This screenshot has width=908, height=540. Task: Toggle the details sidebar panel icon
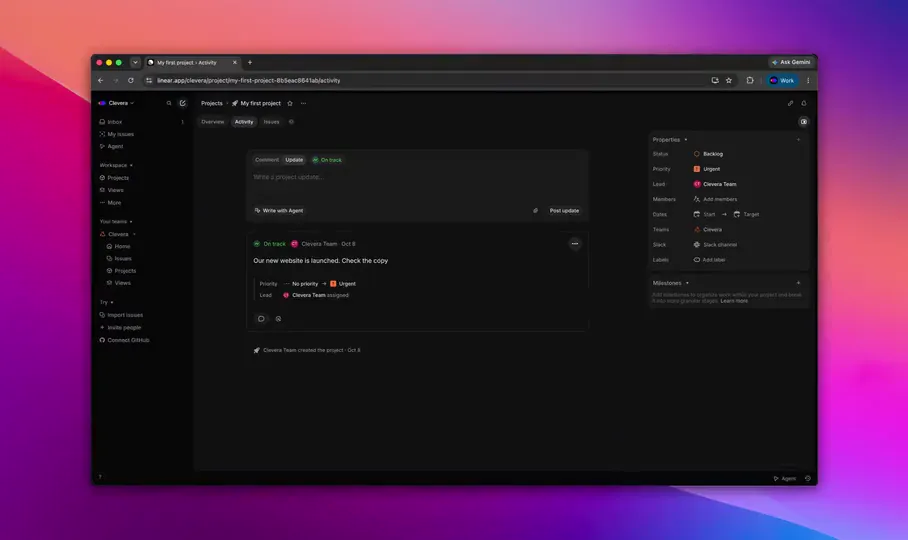point(804,122)
